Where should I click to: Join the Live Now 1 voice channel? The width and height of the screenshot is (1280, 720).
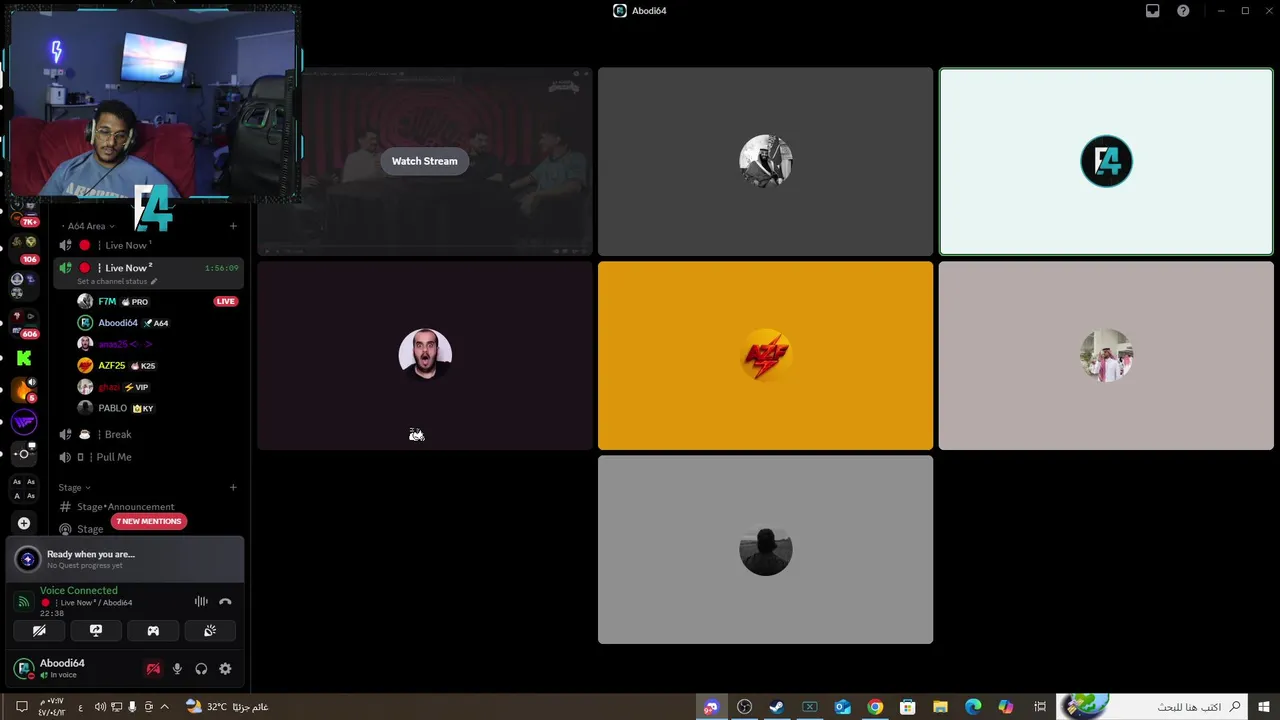click(149, 245)
